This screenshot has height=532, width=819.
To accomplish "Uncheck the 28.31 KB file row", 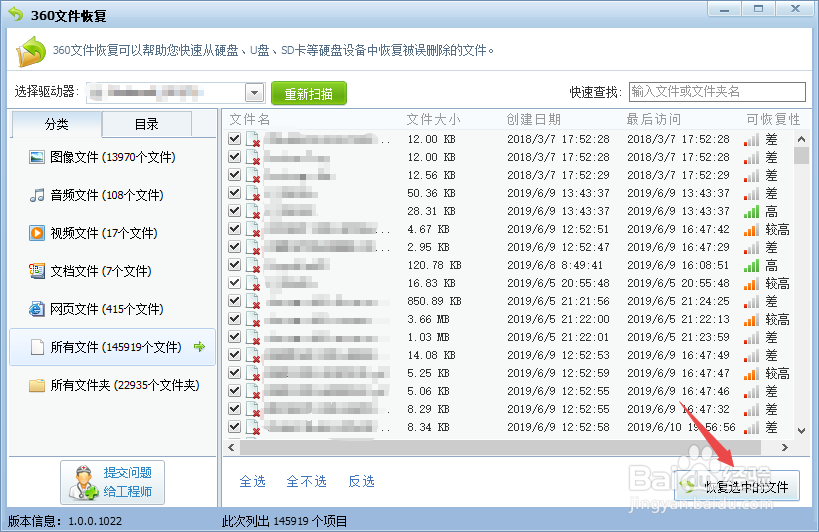I will point(235,210).
